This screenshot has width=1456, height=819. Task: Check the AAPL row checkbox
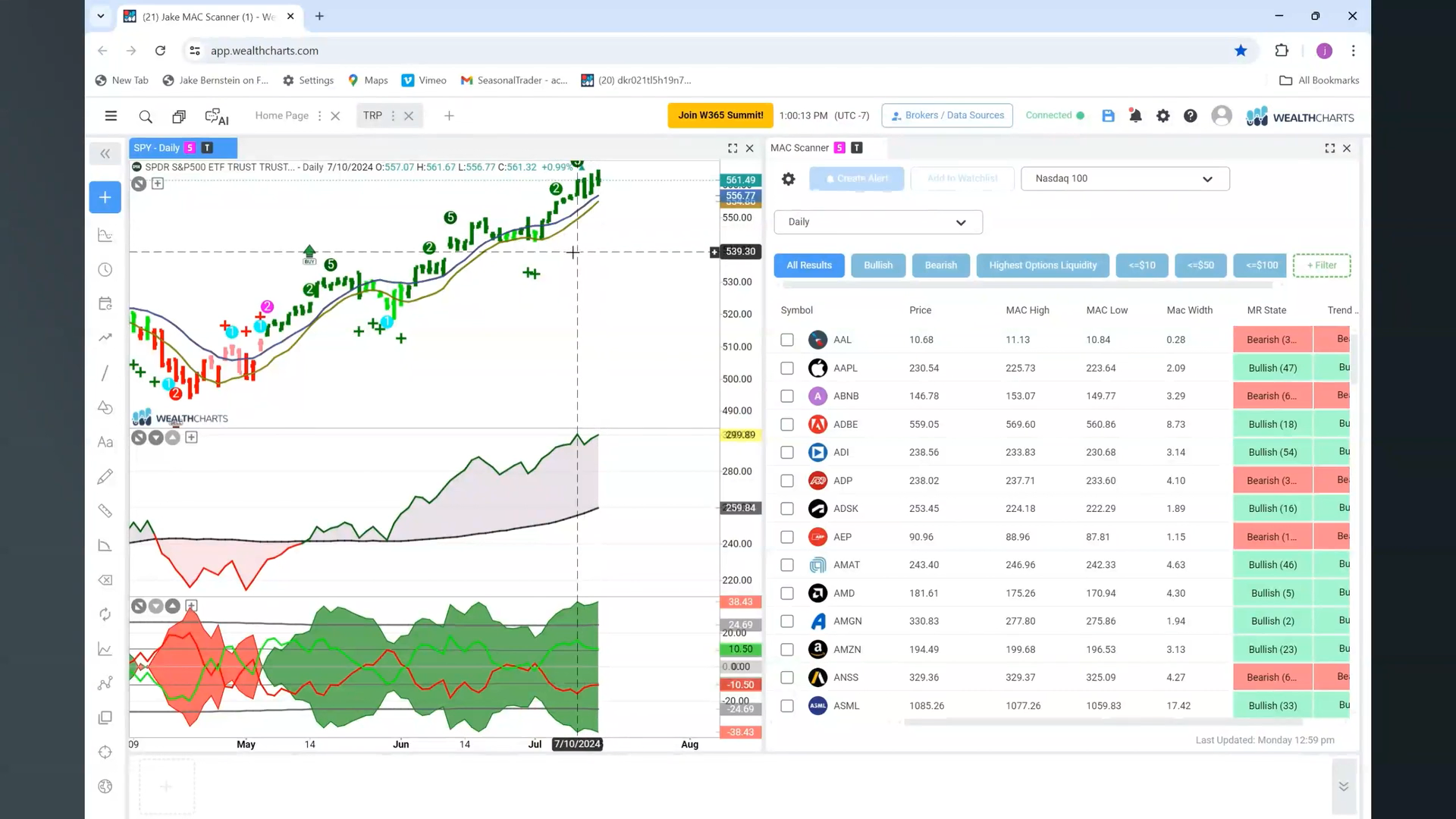pyautogui.click(x=787, y=368)
